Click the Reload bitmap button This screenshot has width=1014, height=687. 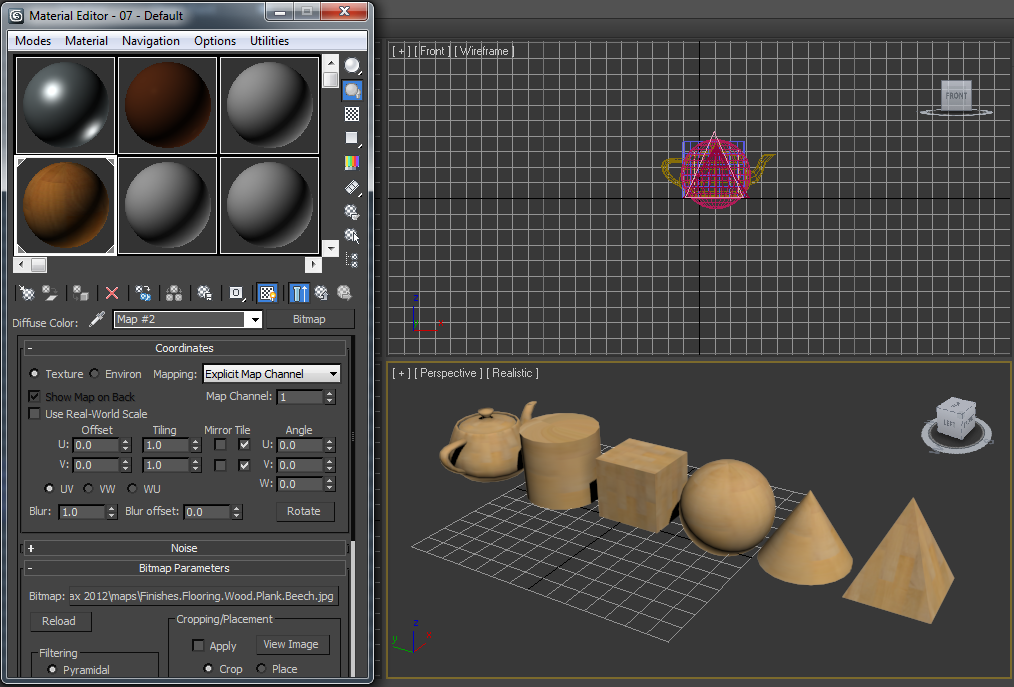point(60,621)
